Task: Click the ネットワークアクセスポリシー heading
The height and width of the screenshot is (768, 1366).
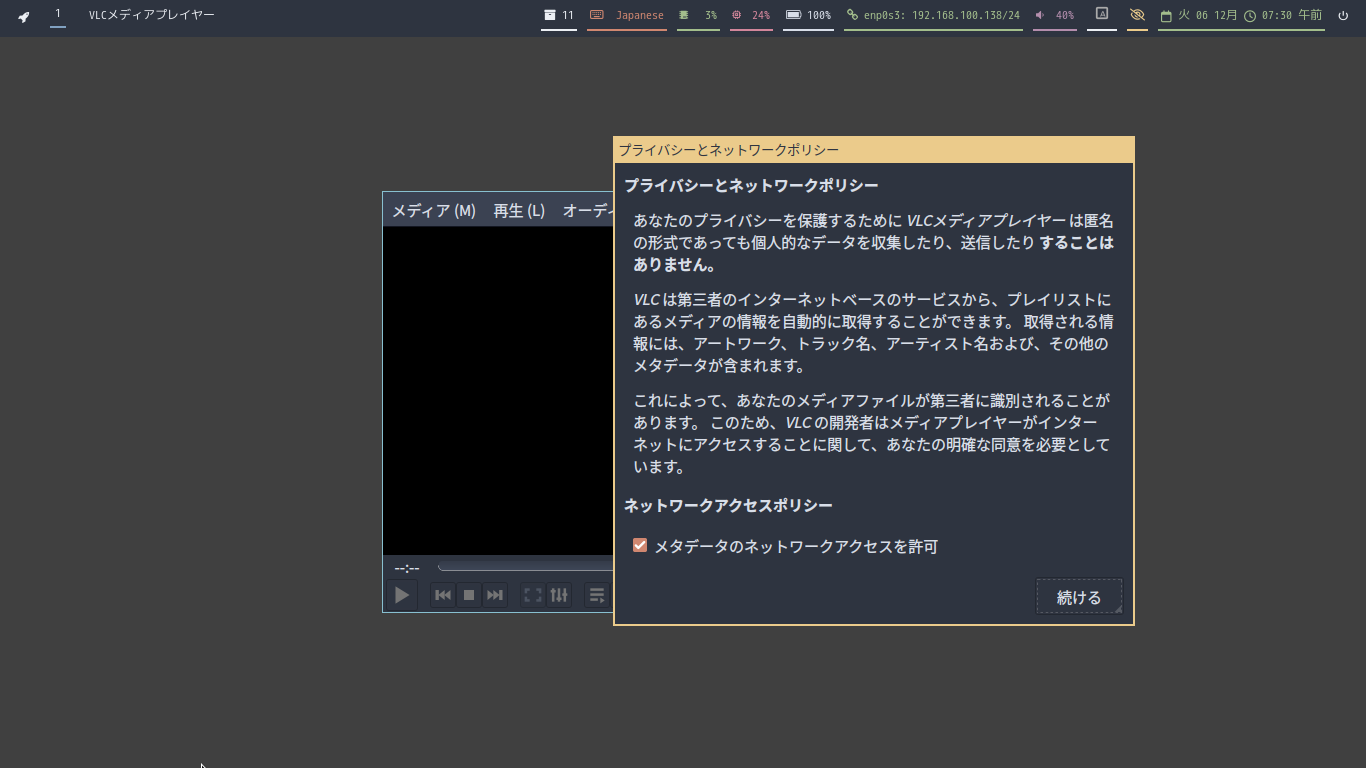Action: click(728, 506)
